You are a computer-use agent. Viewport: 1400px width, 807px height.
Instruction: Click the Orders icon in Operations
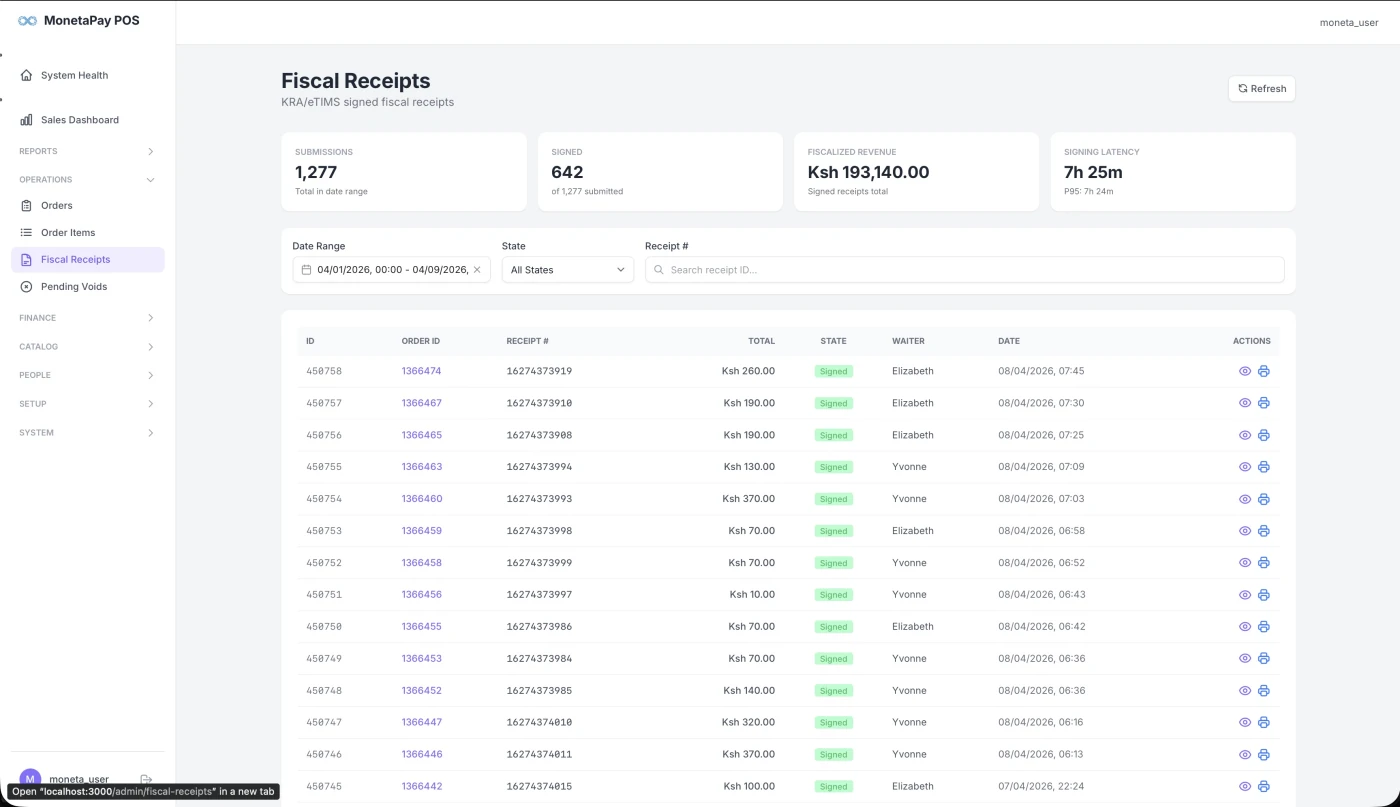[28, 205]
